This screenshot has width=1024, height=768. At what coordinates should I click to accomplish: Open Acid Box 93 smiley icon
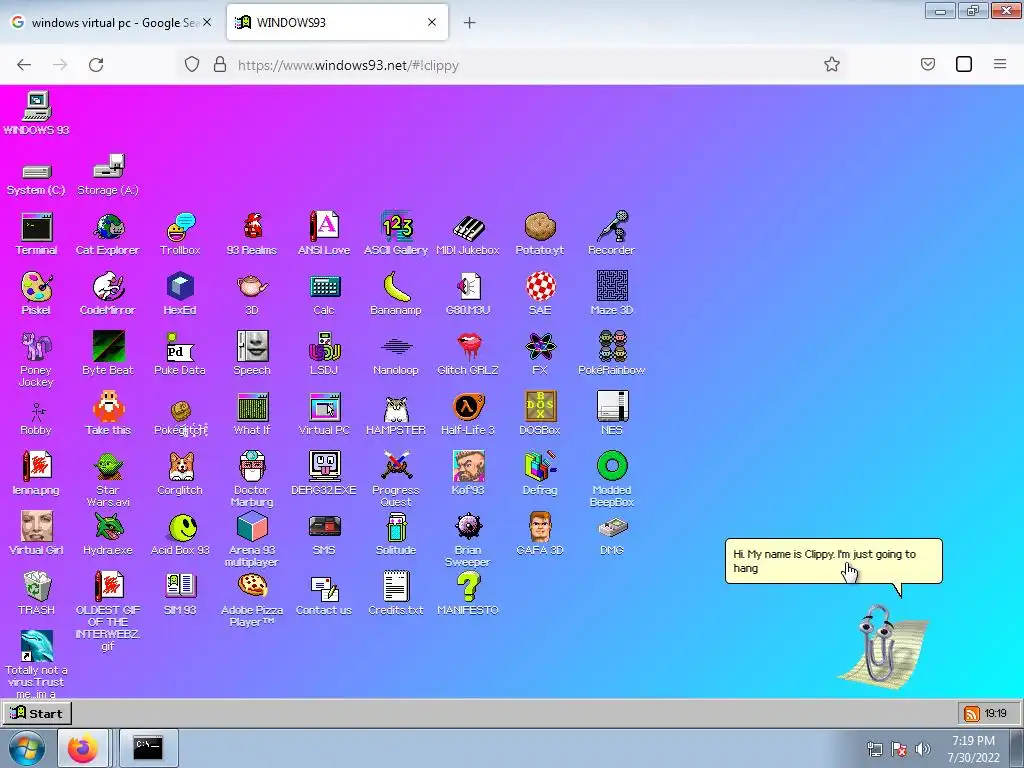click(182, 527)
